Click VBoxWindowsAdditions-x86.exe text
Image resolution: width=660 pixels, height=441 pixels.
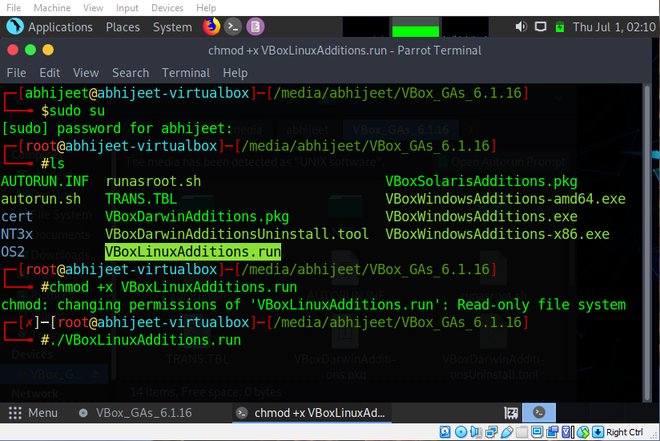click(x=497, y=234)
